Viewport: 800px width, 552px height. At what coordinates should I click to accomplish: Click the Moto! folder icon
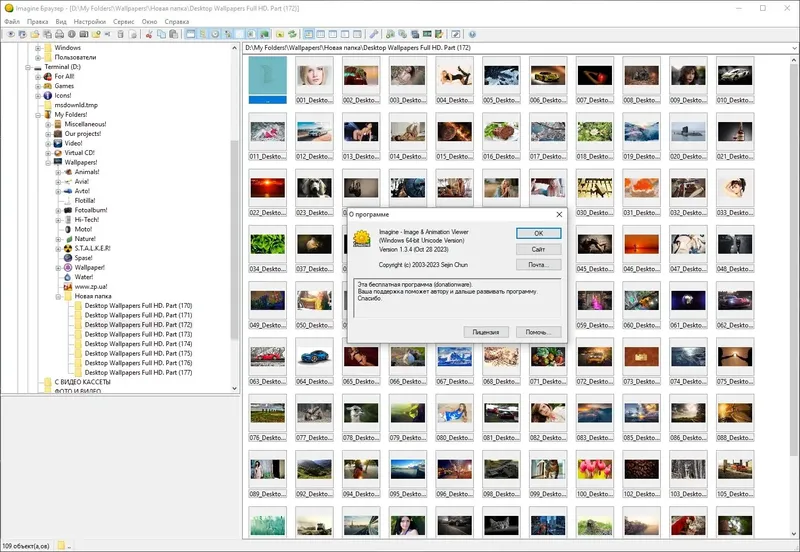point(68,229)
